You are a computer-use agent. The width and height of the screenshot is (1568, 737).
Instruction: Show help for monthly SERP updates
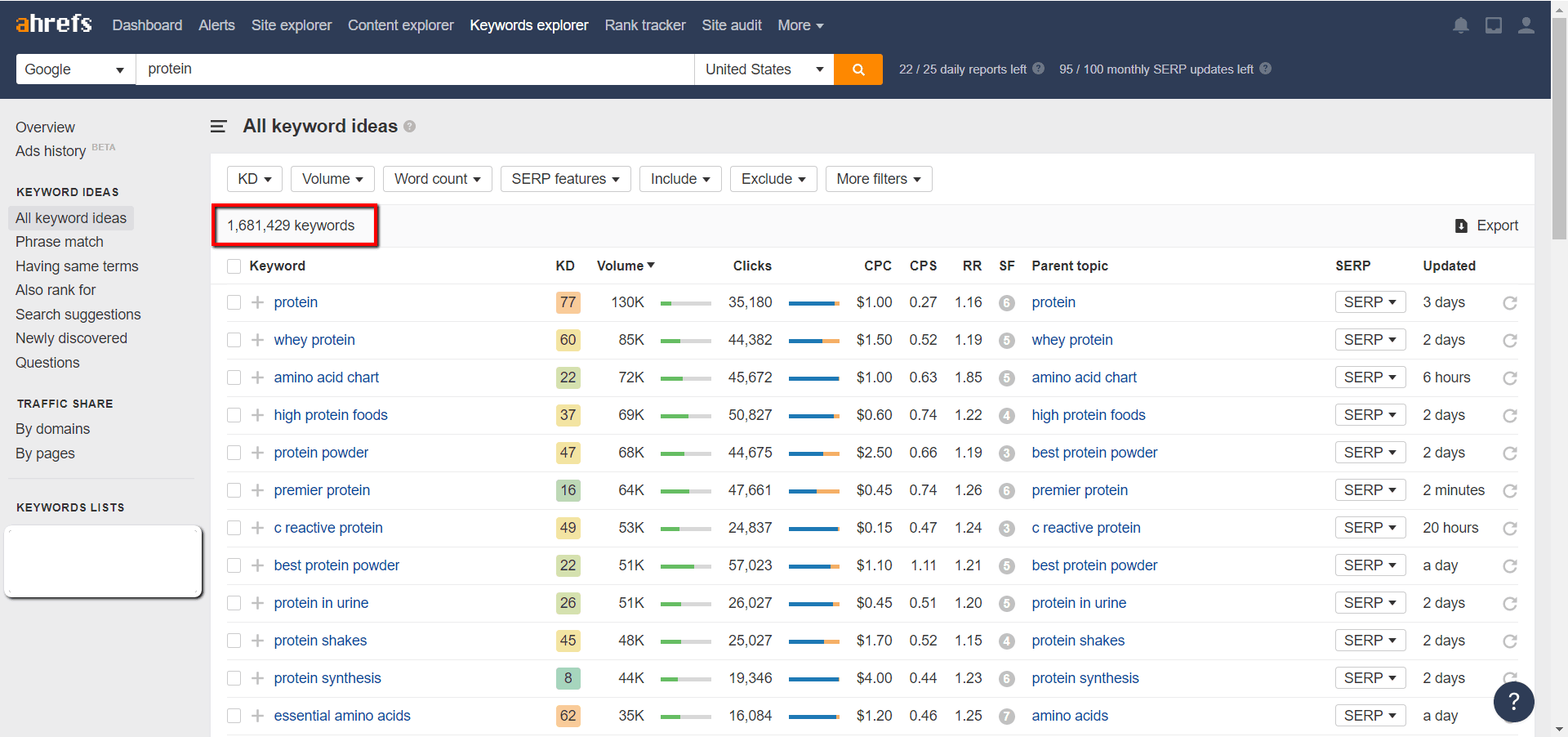coord(1265,69)
